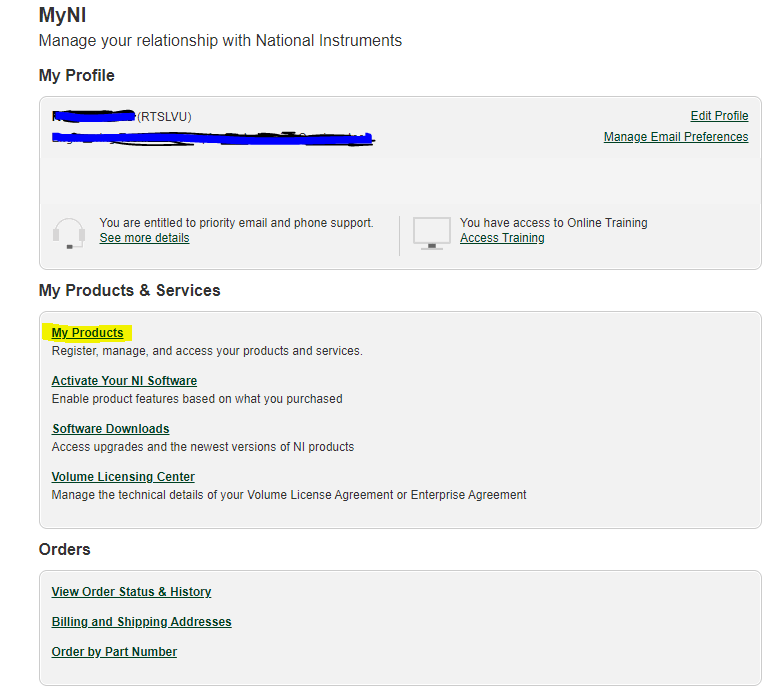Click 'Enable product features based on' description

tap(197, 399)
